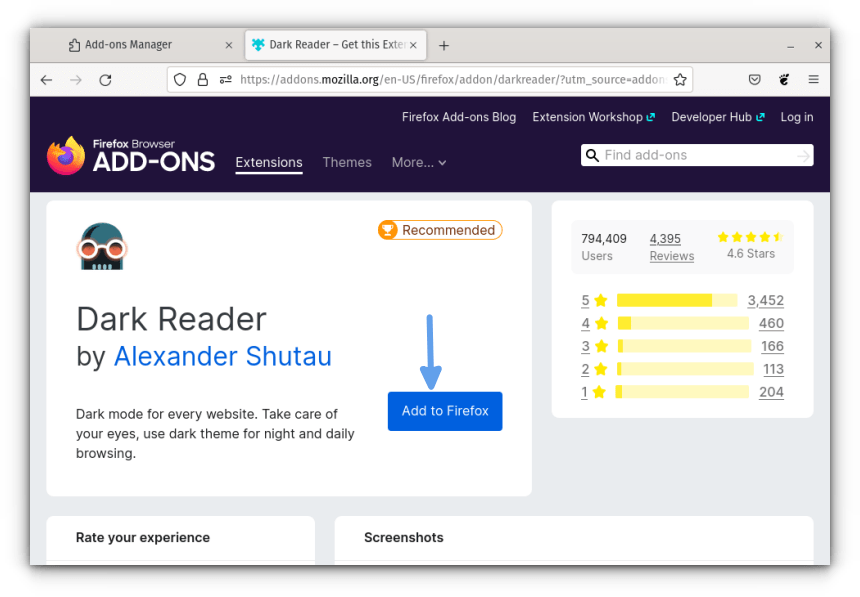860x597 pixels.
Task: Open the More… navigation dropdown
Action: point(418,162)
